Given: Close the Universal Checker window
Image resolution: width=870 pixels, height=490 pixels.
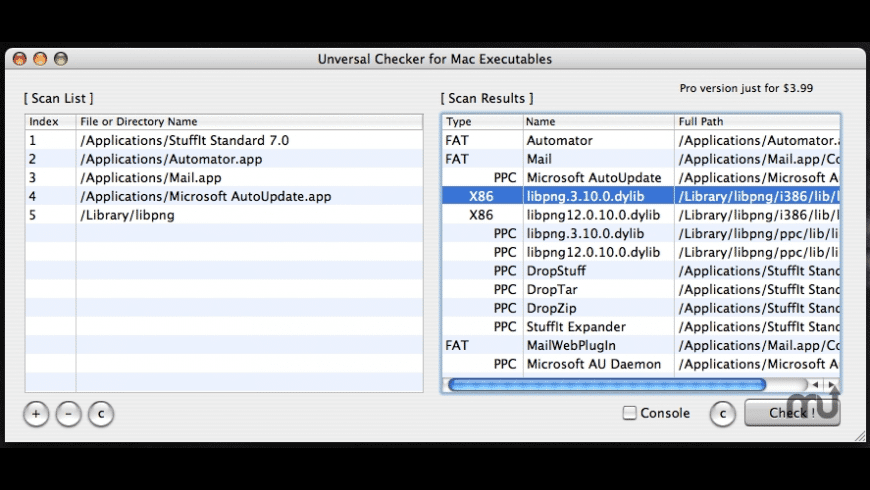Looking at the screenshot, I should (x=19, y=59).
